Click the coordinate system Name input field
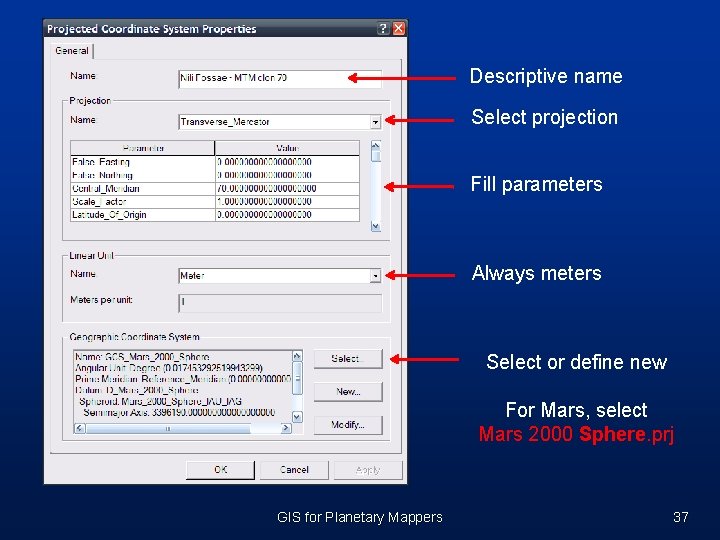Image resolution: width=720 pixels, height=540 pixels. pos(280,79)
